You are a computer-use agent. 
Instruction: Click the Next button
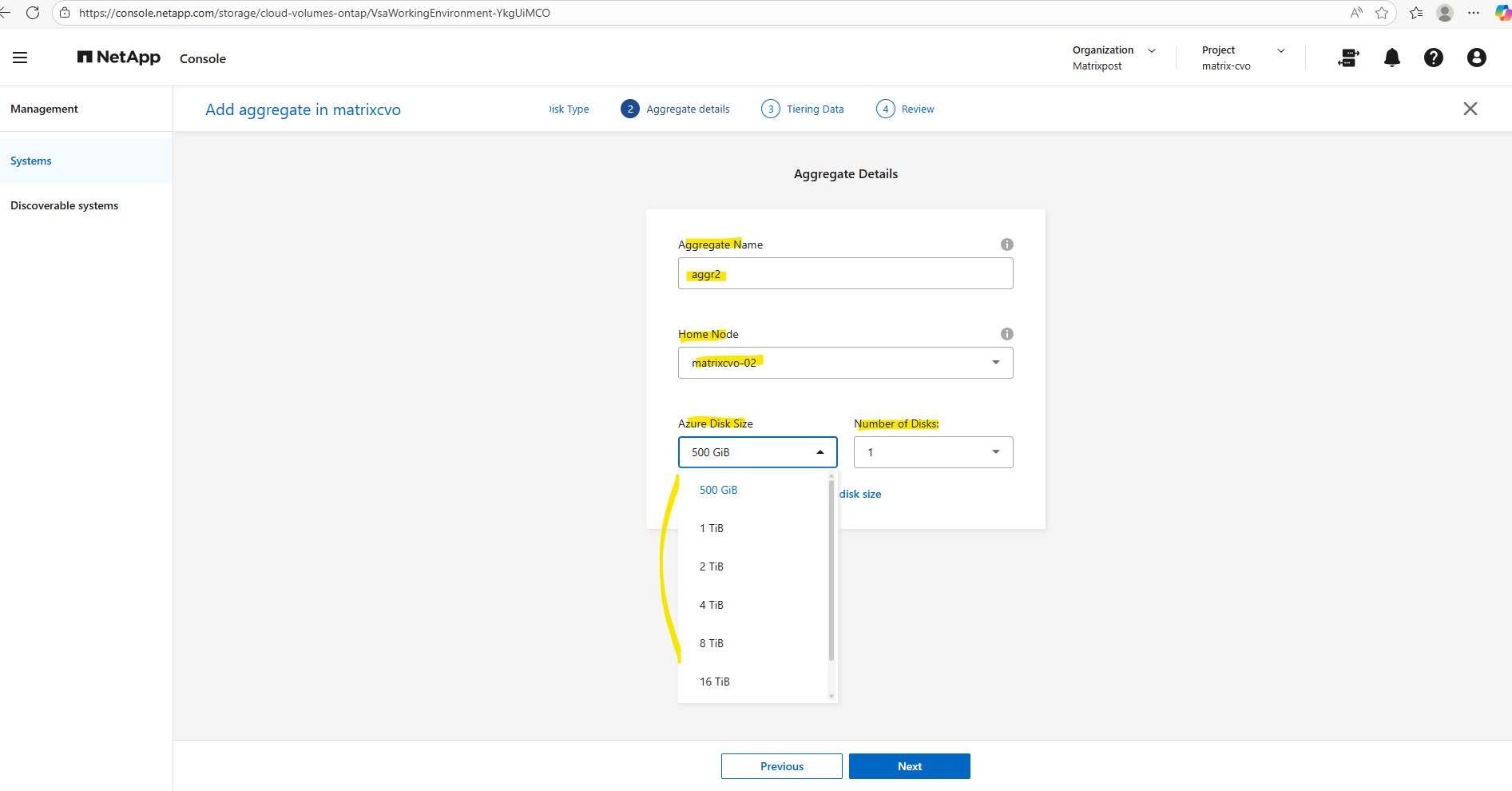pyautogui.click(x=909, y=766)
